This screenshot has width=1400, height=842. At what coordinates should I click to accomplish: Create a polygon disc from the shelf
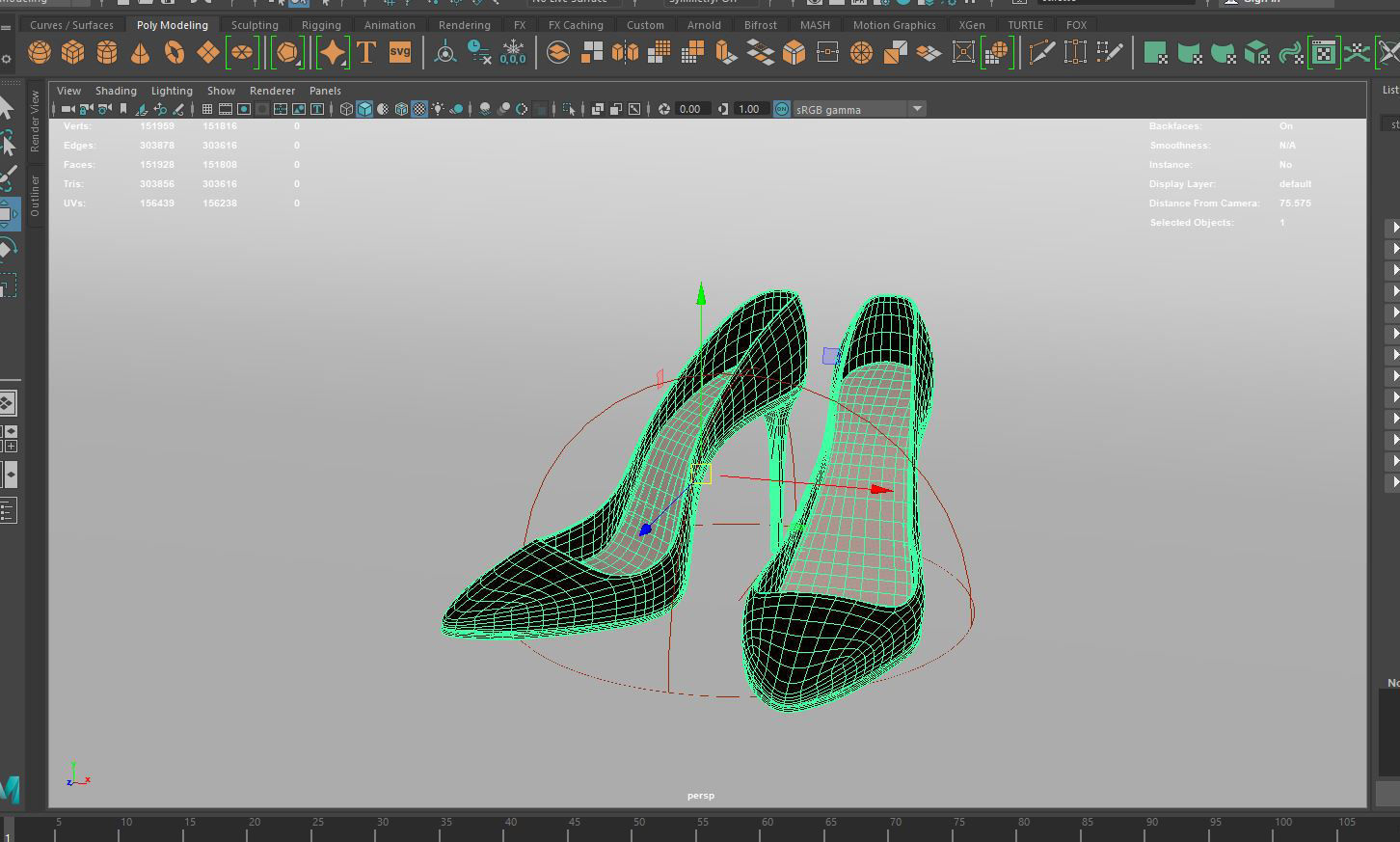[x=242, y=52]
